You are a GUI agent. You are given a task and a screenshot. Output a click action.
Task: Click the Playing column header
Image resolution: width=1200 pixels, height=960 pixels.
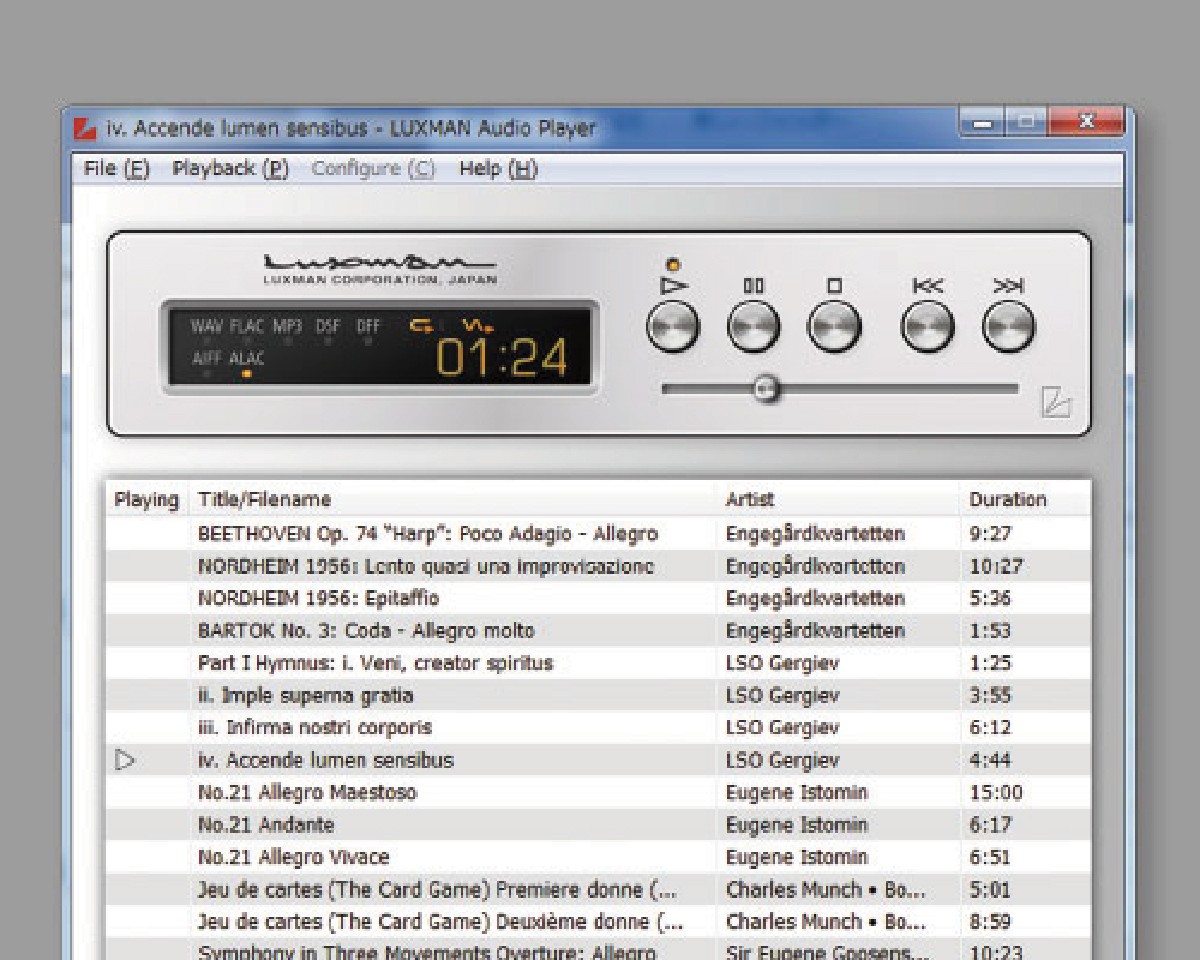[146, 499]
